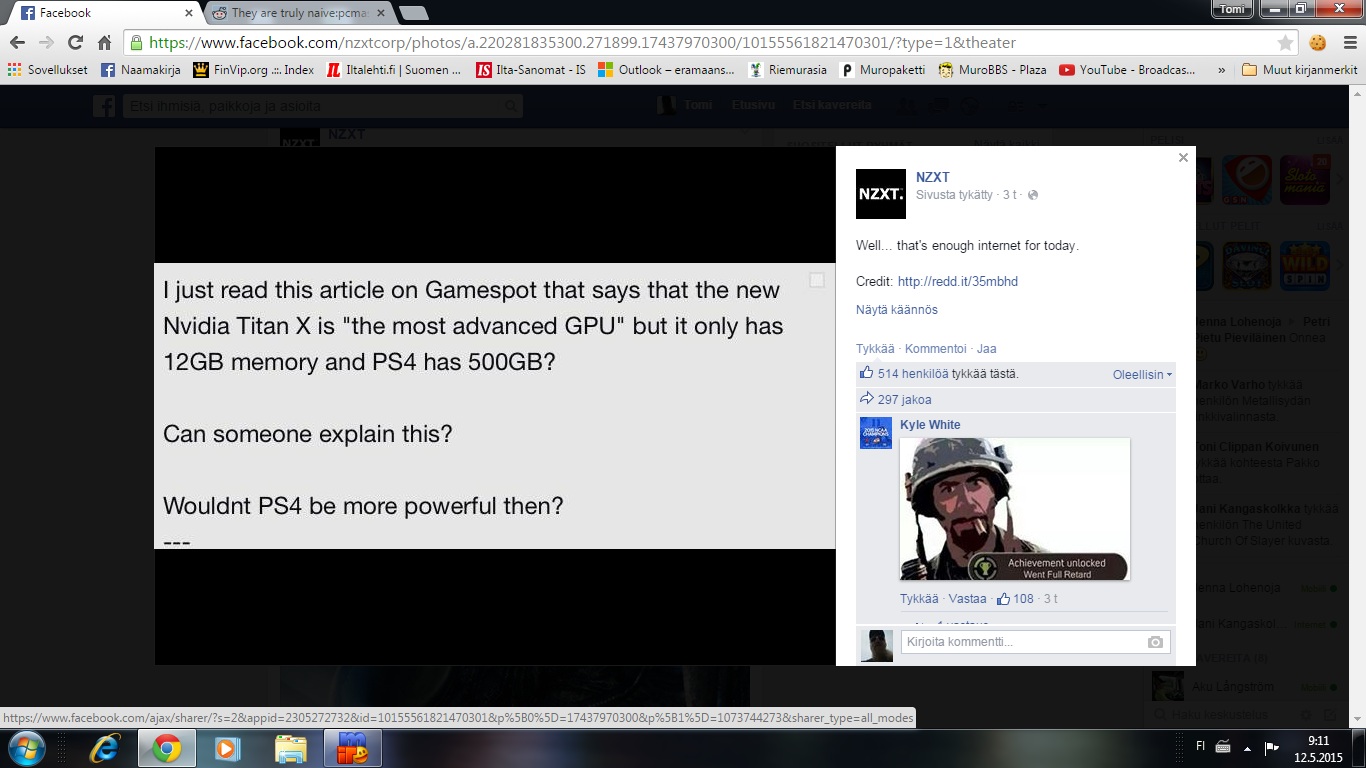The height and width of the screenshot is (768, 1366).
Task: Click the globe public audience icon
Action: 1033,195
